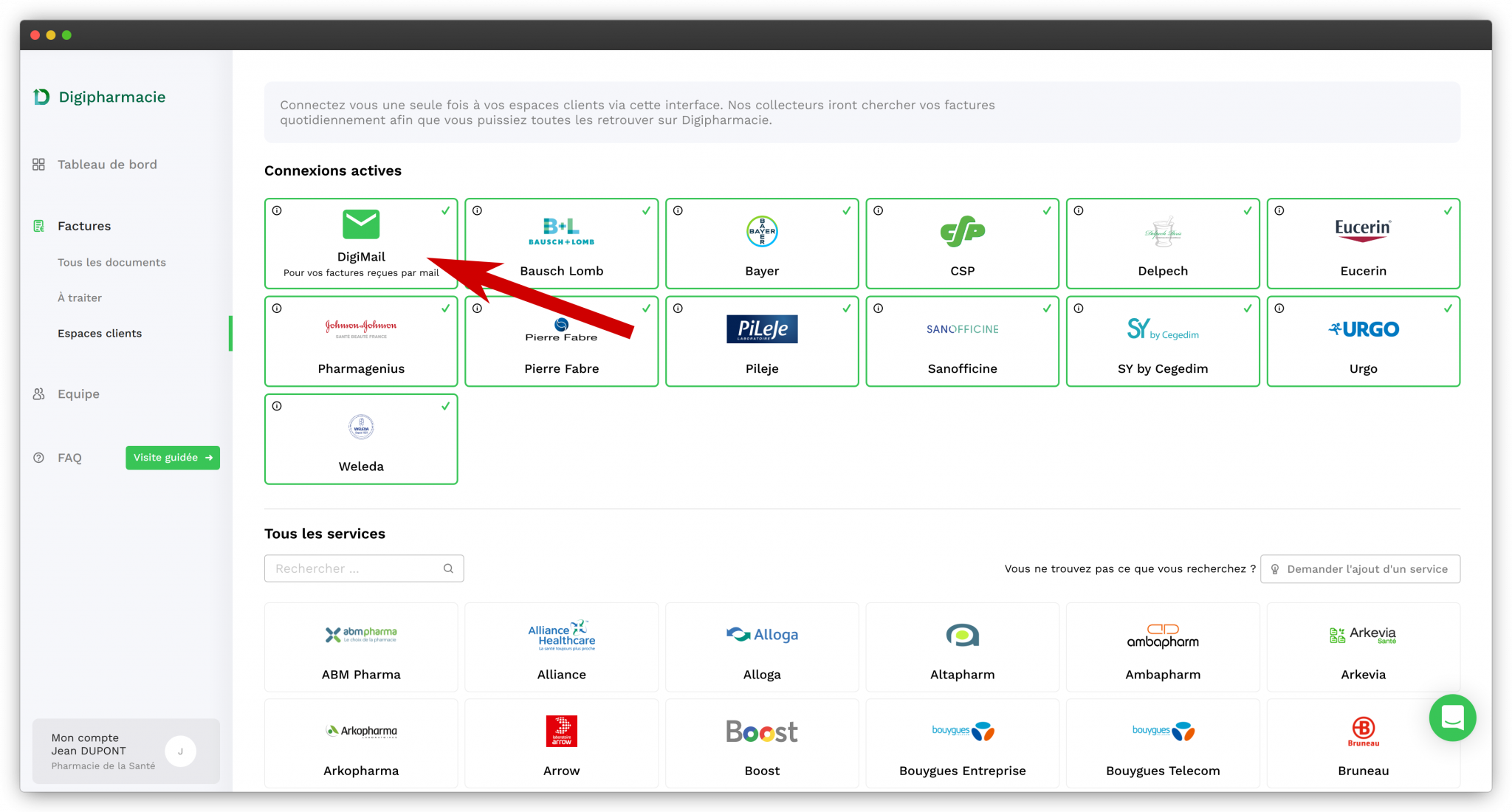Toggle the DigiMail active checkmark

click(445, 210)
